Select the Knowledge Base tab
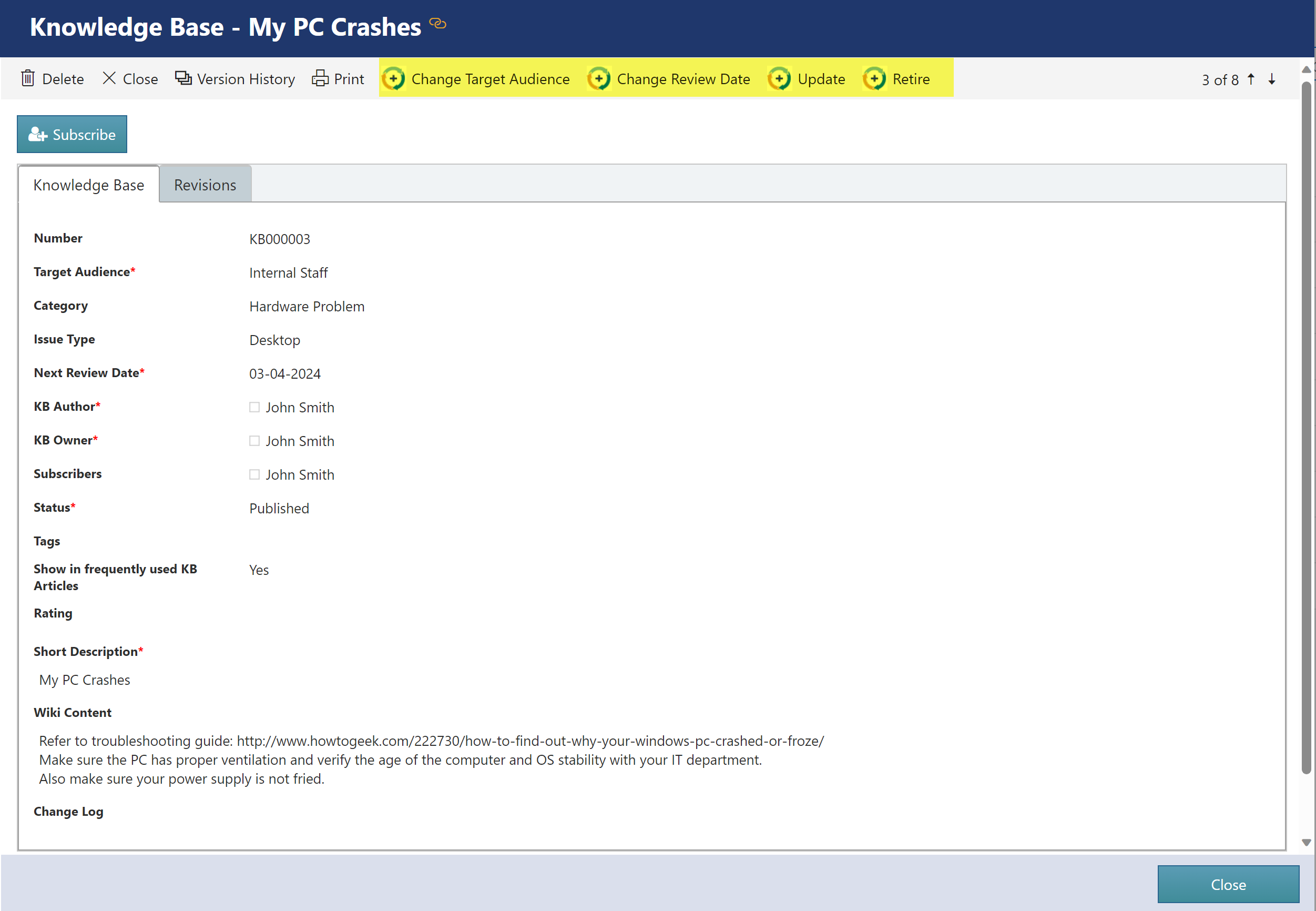 [x=88, y=185]
